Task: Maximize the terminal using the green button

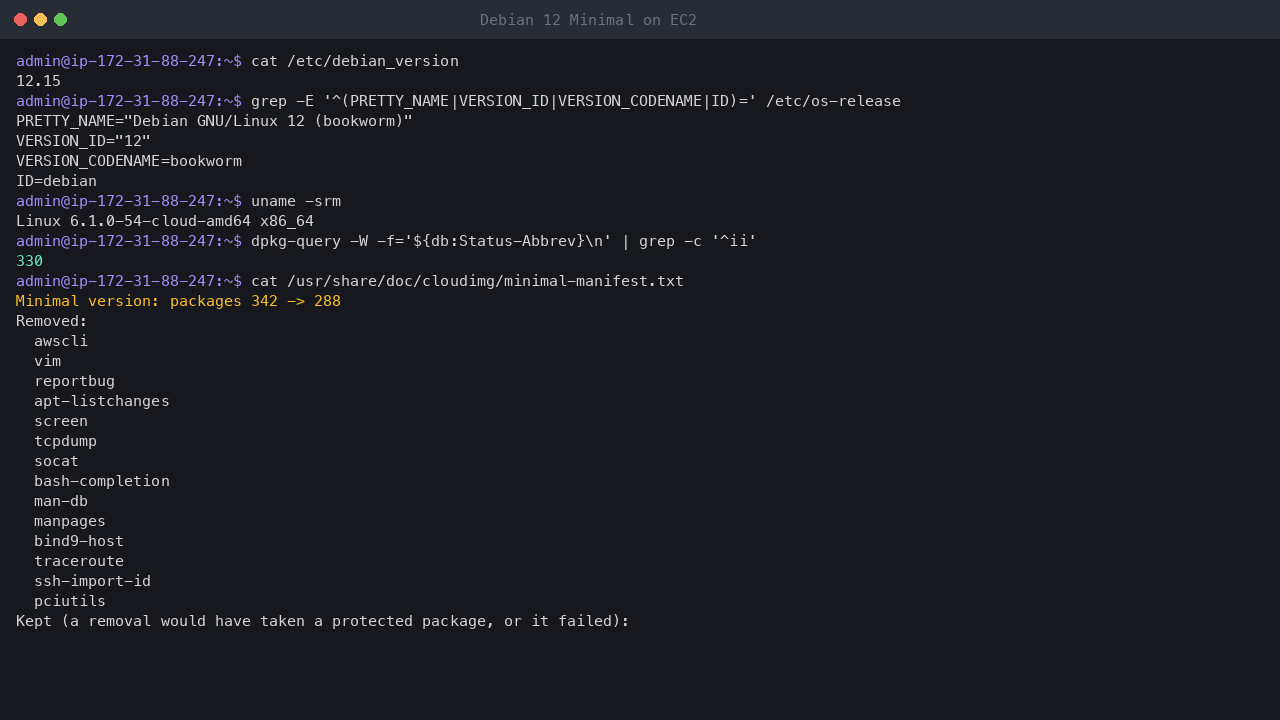Action: pyautogui.click(x=60, y=20)
